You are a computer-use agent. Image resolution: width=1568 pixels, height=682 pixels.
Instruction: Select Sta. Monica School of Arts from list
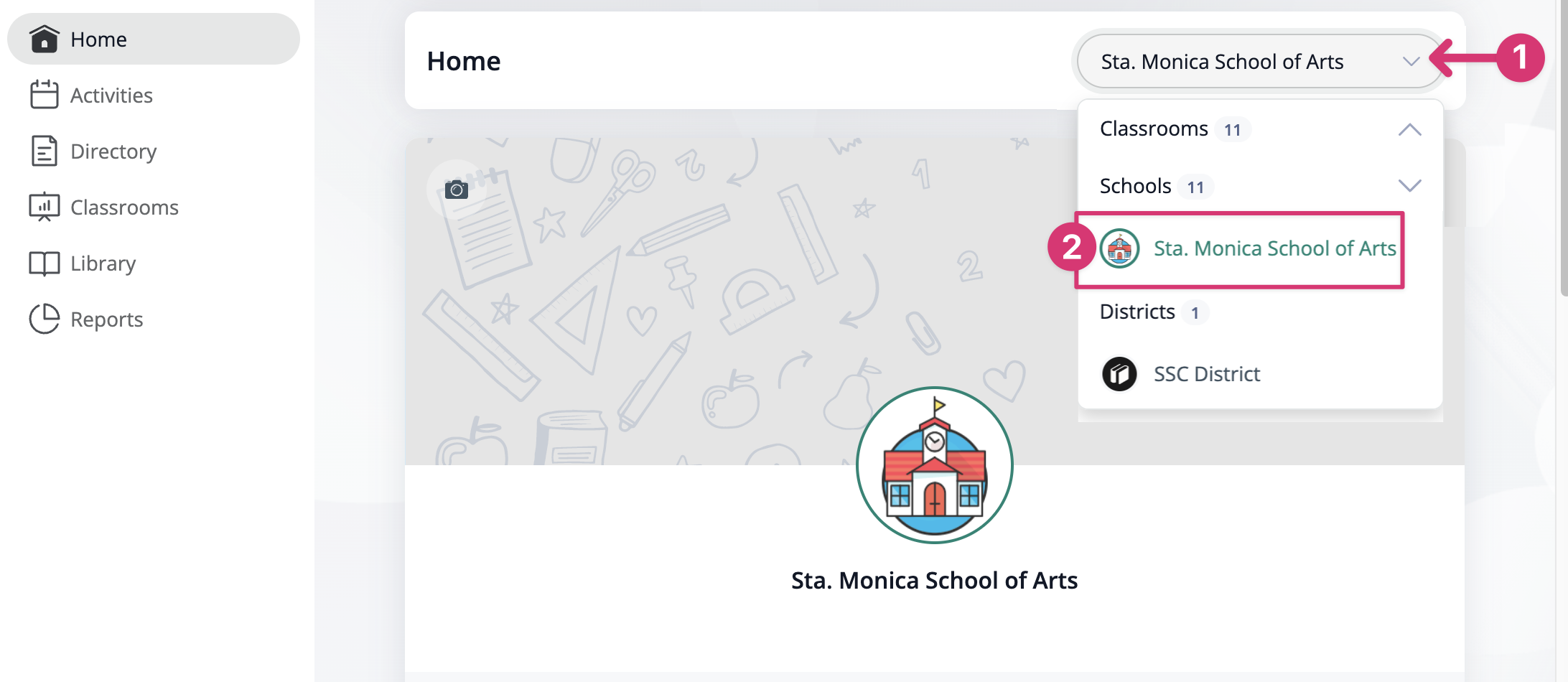(x=1274, y=248)
